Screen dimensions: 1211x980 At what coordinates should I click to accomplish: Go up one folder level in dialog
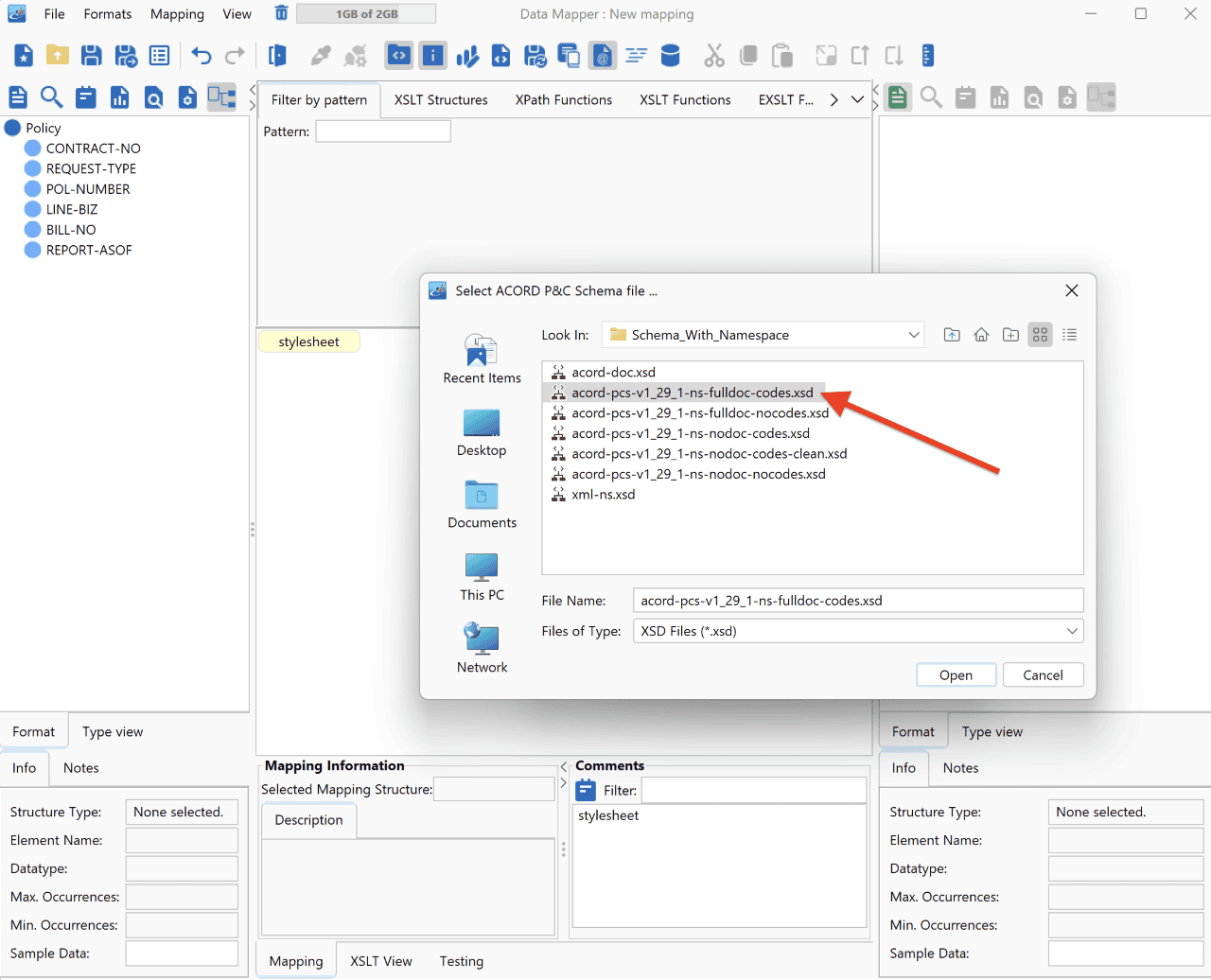pyautogui.click(x=952, y=335)
